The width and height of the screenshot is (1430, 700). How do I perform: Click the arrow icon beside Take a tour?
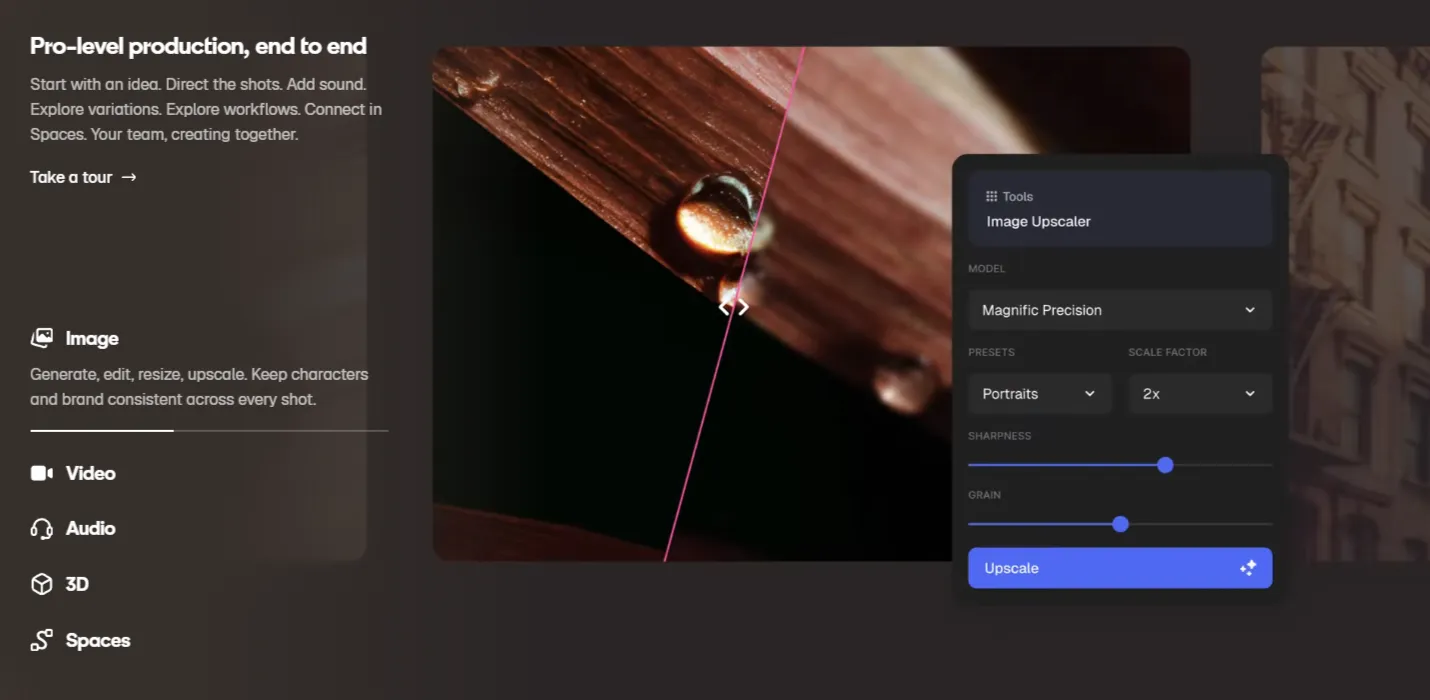pos(129,177)
